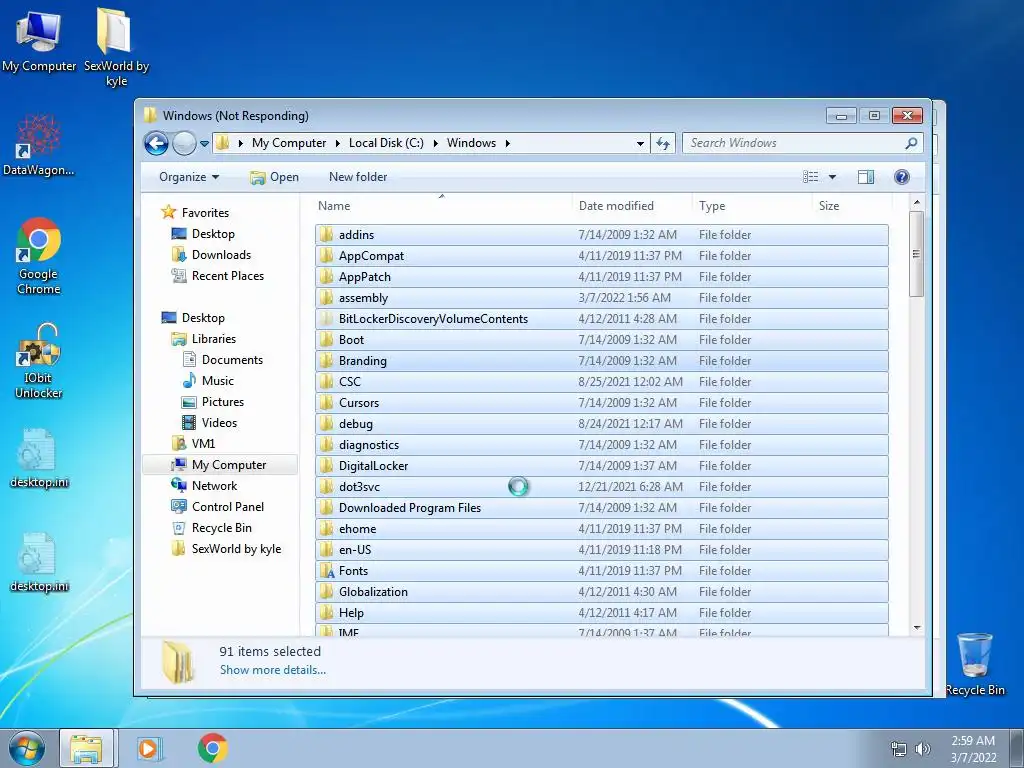Open Windows Media Player from taskbar

[x=149, y=748]
